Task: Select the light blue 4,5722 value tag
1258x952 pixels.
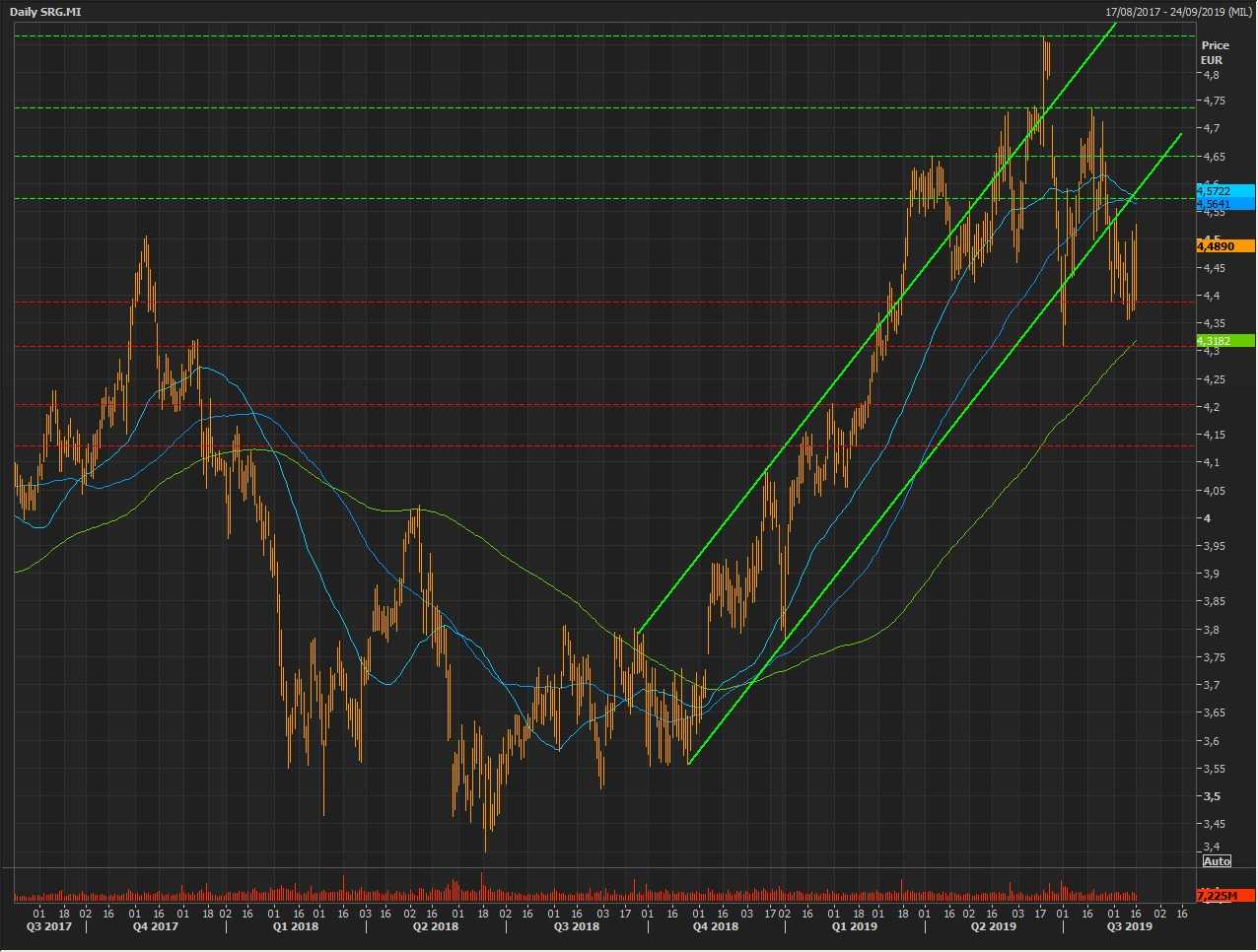Action: (1225, 190)
